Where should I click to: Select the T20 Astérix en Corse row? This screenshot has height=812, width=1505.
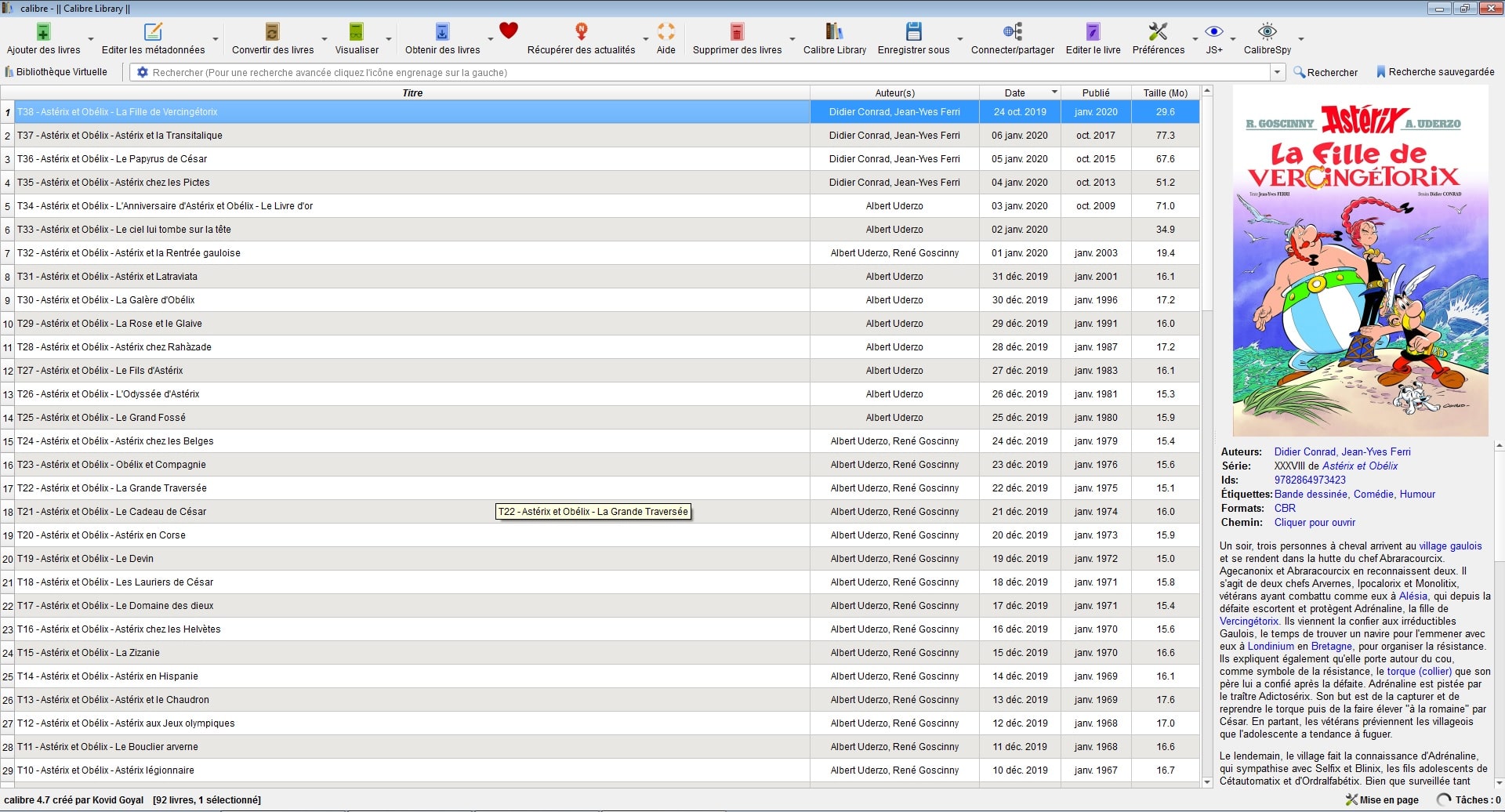(600, 535)
